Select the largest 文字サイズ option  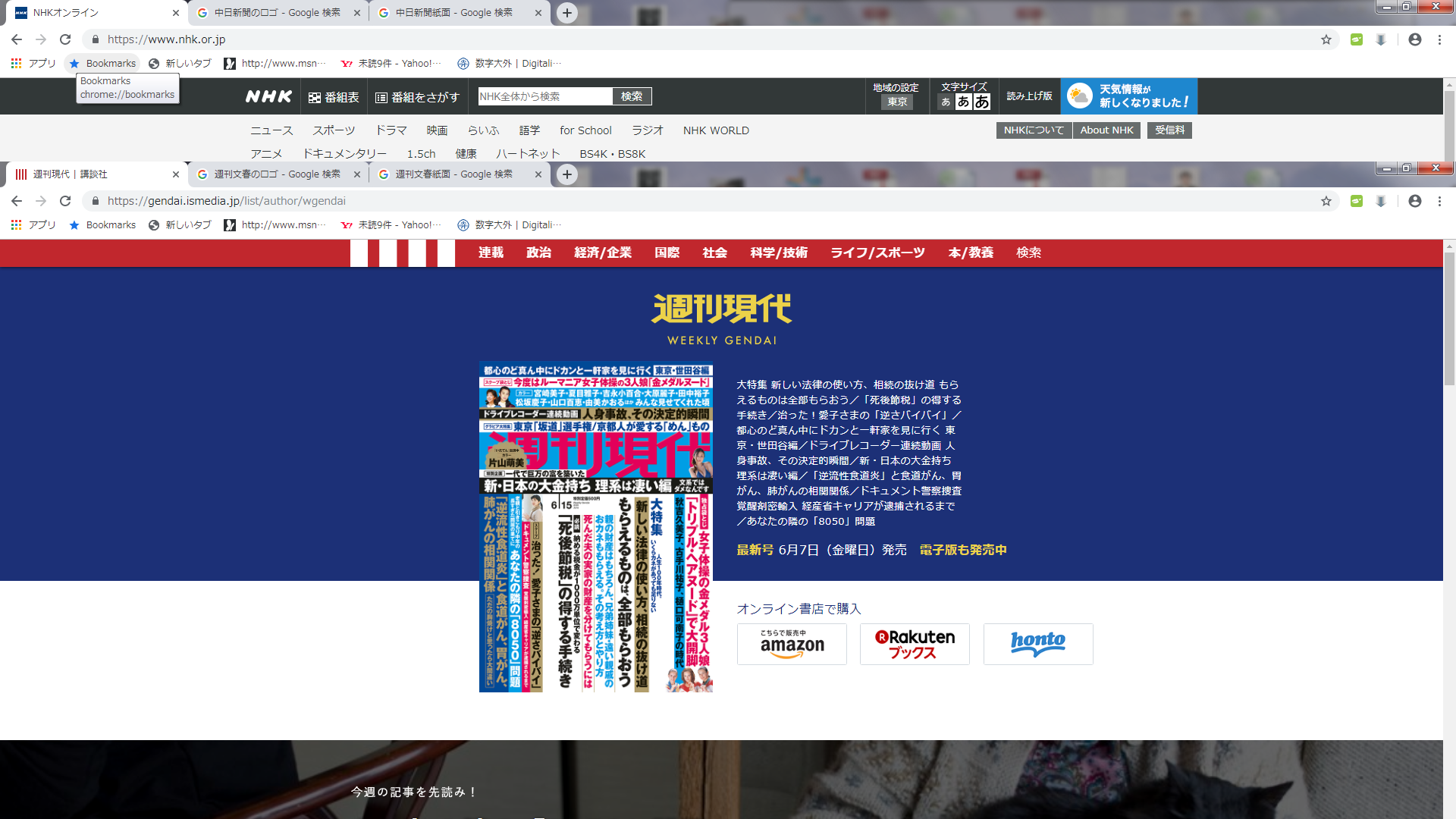coord(982,102)
